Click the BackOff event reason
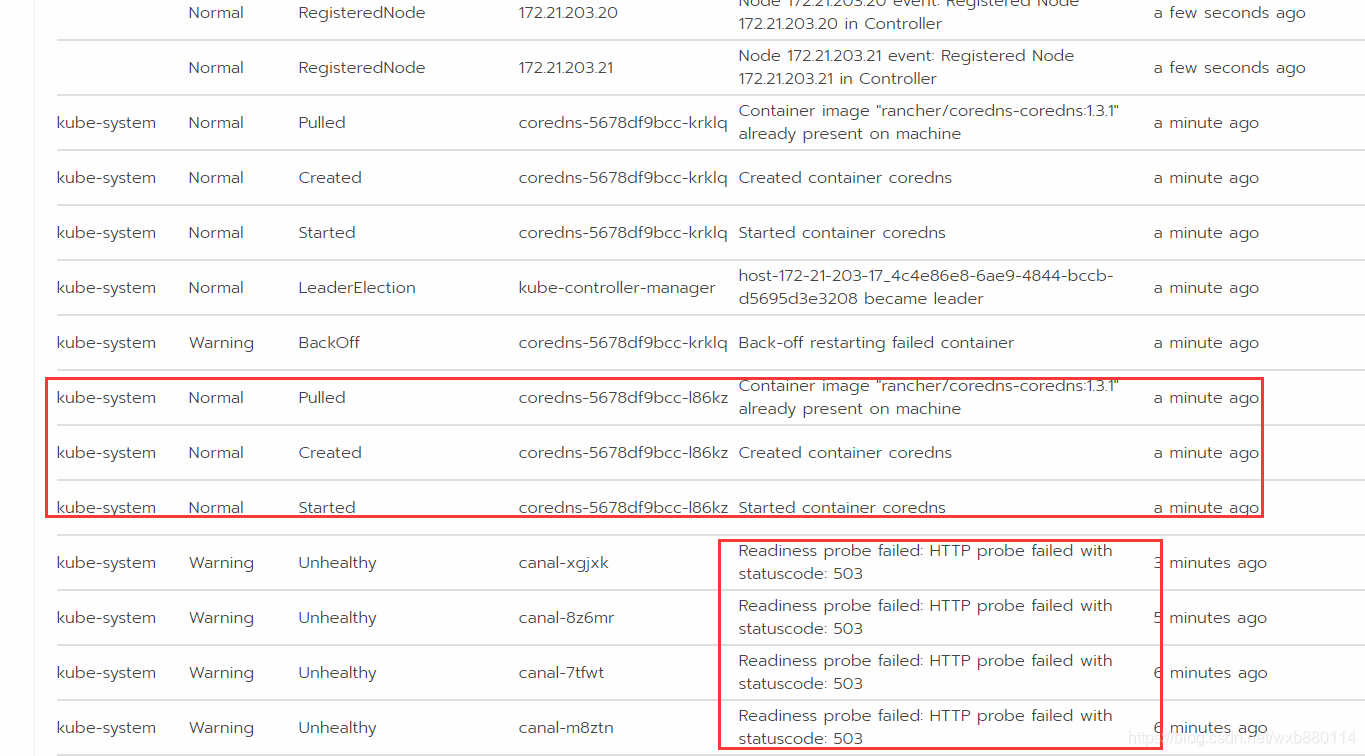This screenshot has height=756, width=1365. pos(328,342)
